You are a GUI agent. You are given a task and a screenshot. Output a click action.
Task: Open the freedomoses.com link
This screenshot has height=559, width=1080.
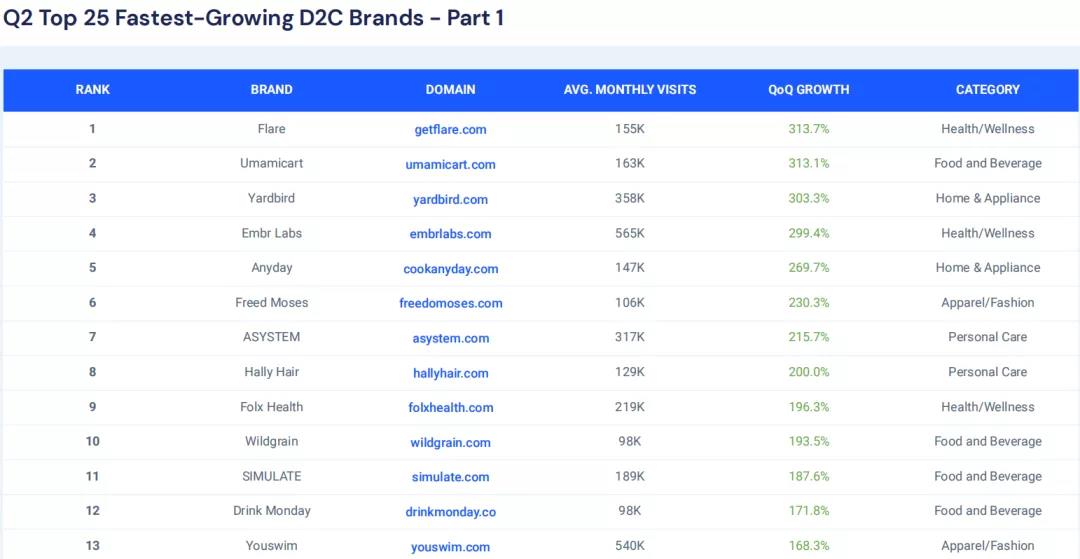[450, 303]
